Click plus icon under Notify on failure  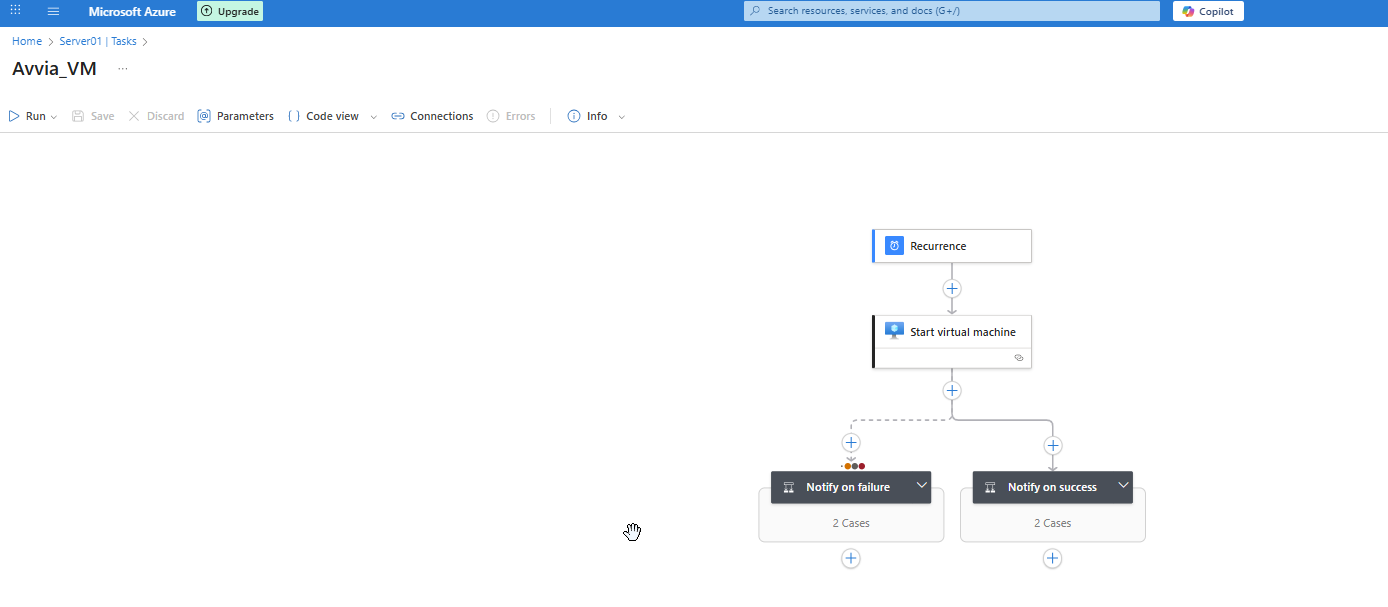[x=850, y=559]
